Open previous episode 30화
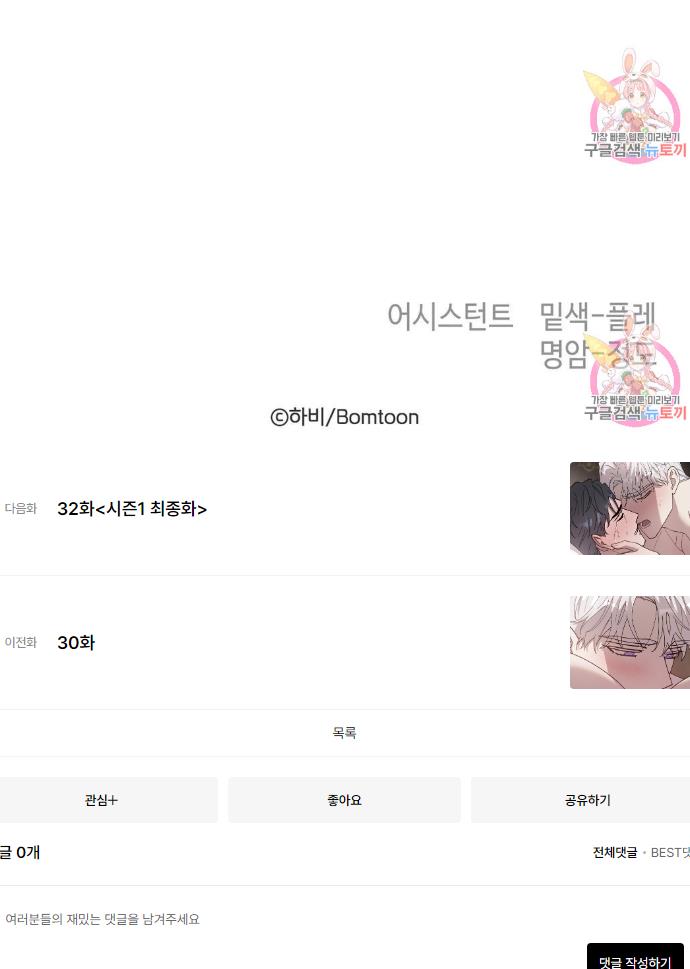Image resolution: width=690 pixels, height=969 pixels. point(76,643)
